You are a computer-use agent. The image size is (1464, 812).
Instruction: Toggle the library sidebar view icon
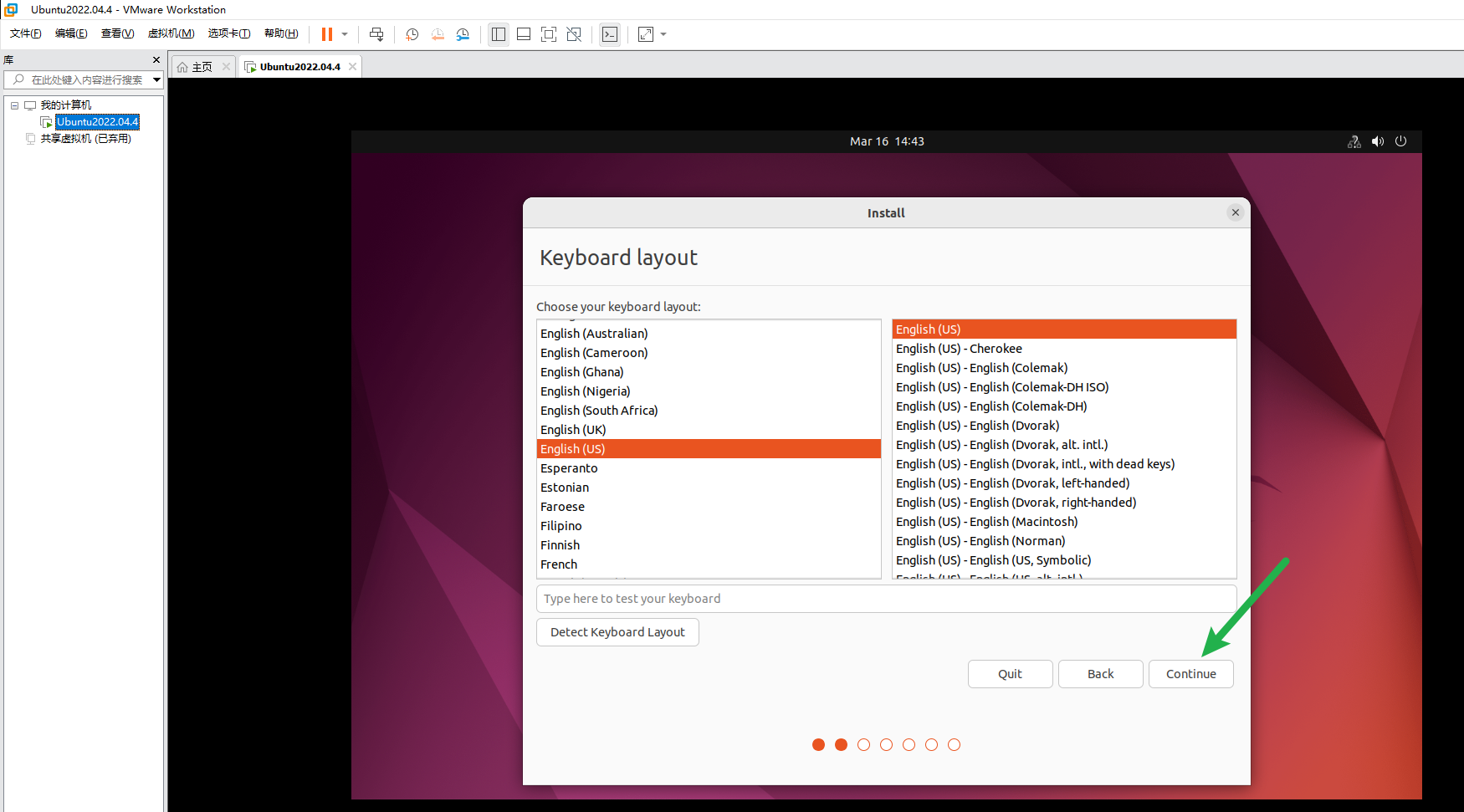point(499,34)
